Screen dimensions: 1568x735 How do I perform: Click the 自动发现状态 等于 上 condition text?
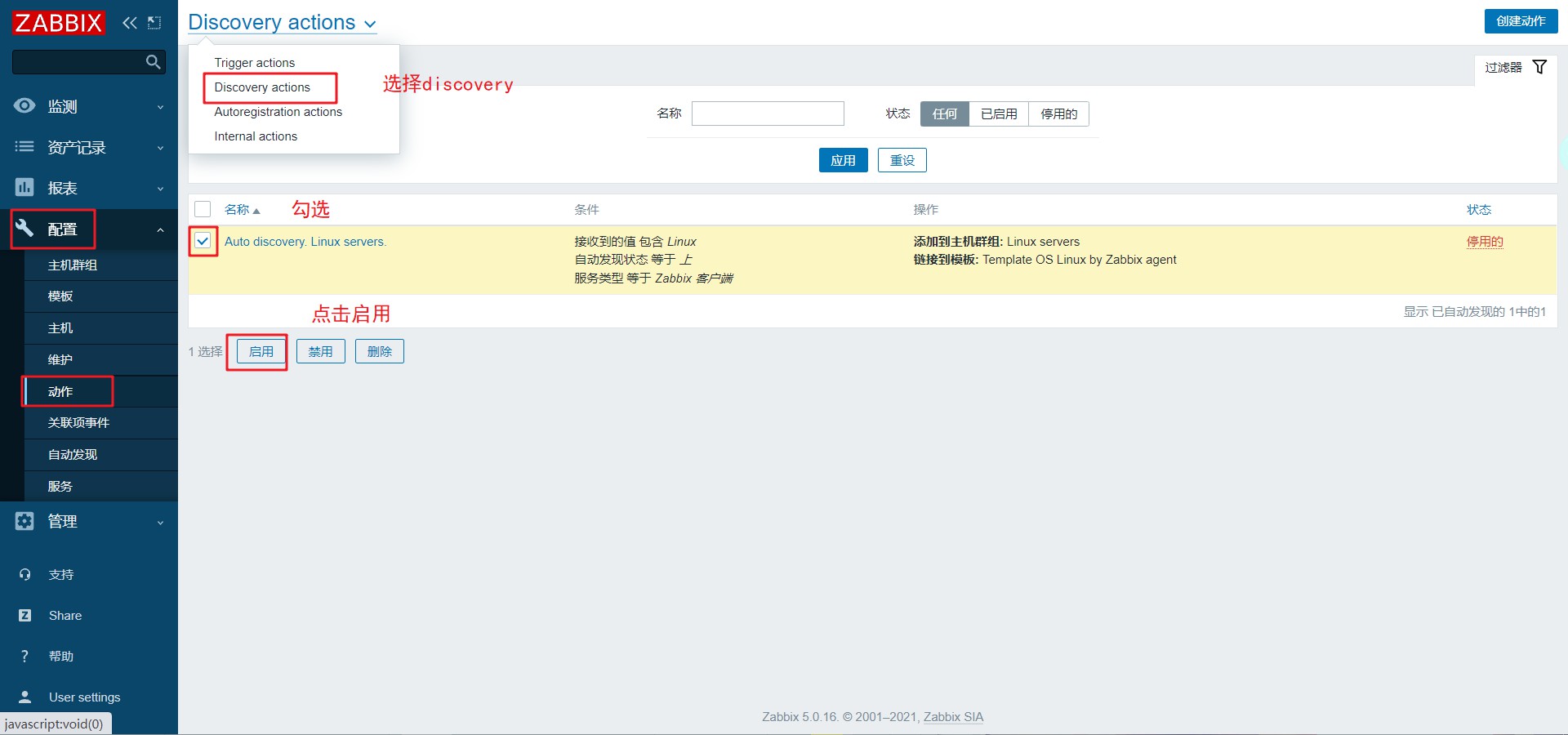pos(633,260)
